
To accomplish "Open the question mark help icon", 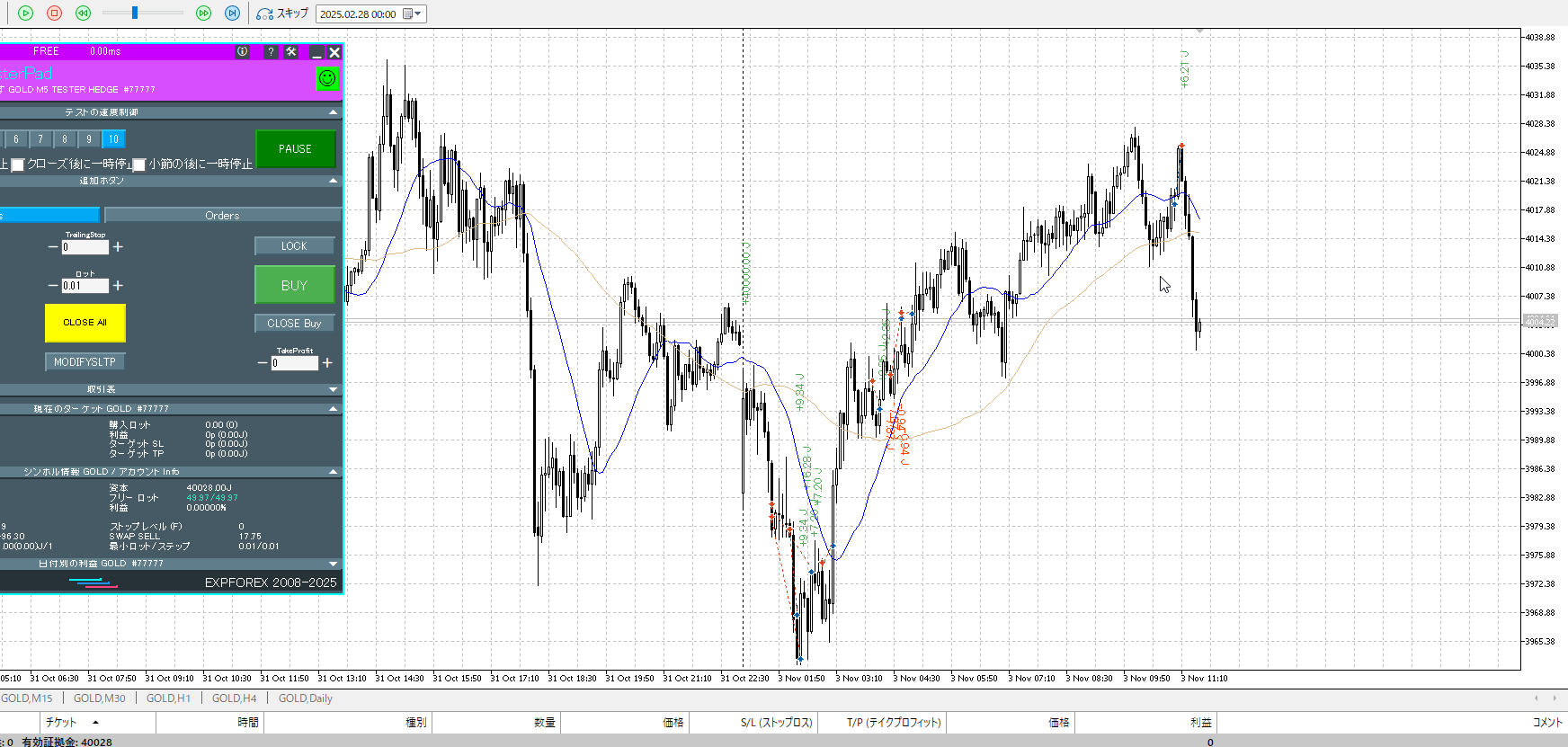I will [270, 52].
